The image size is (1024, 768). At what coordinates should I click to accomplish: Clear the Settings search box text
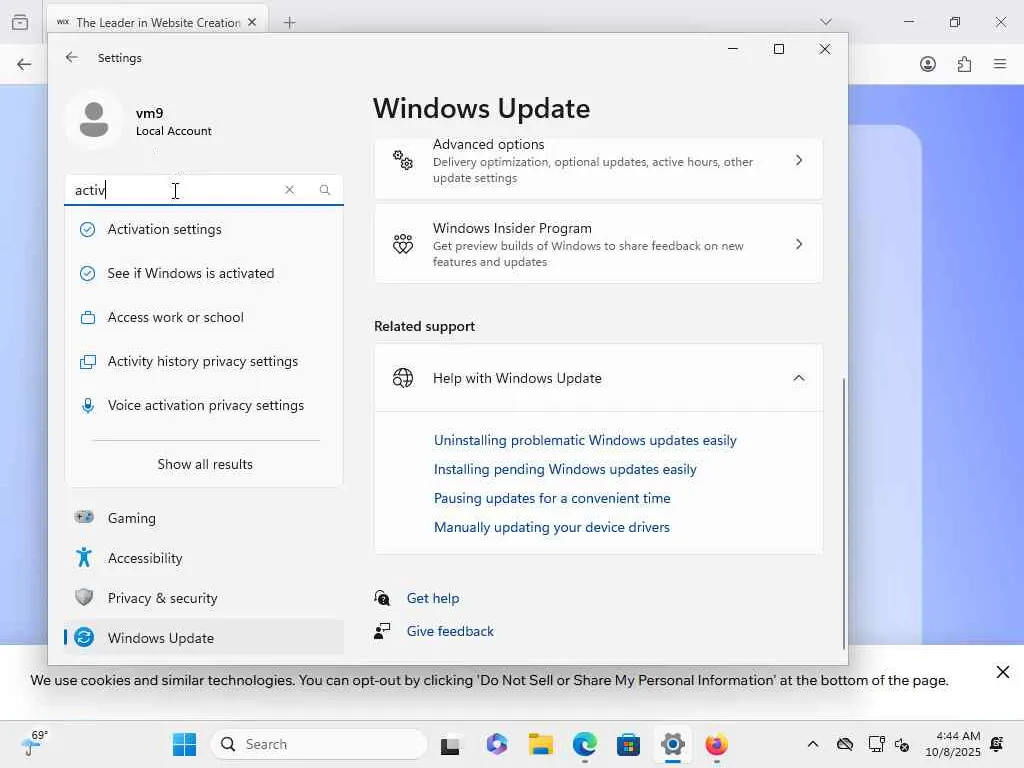(x=289, y=189)
